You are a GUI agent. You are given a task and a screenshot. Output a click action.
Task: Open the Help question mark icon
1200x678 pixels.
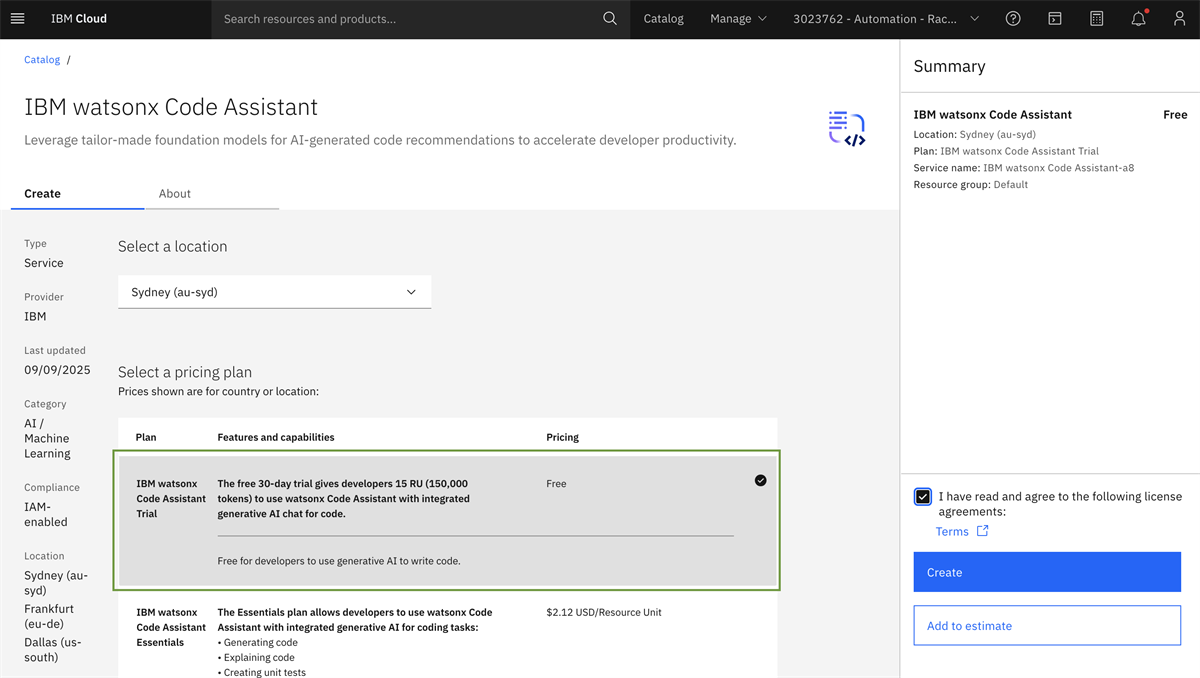coord(1013,19)
